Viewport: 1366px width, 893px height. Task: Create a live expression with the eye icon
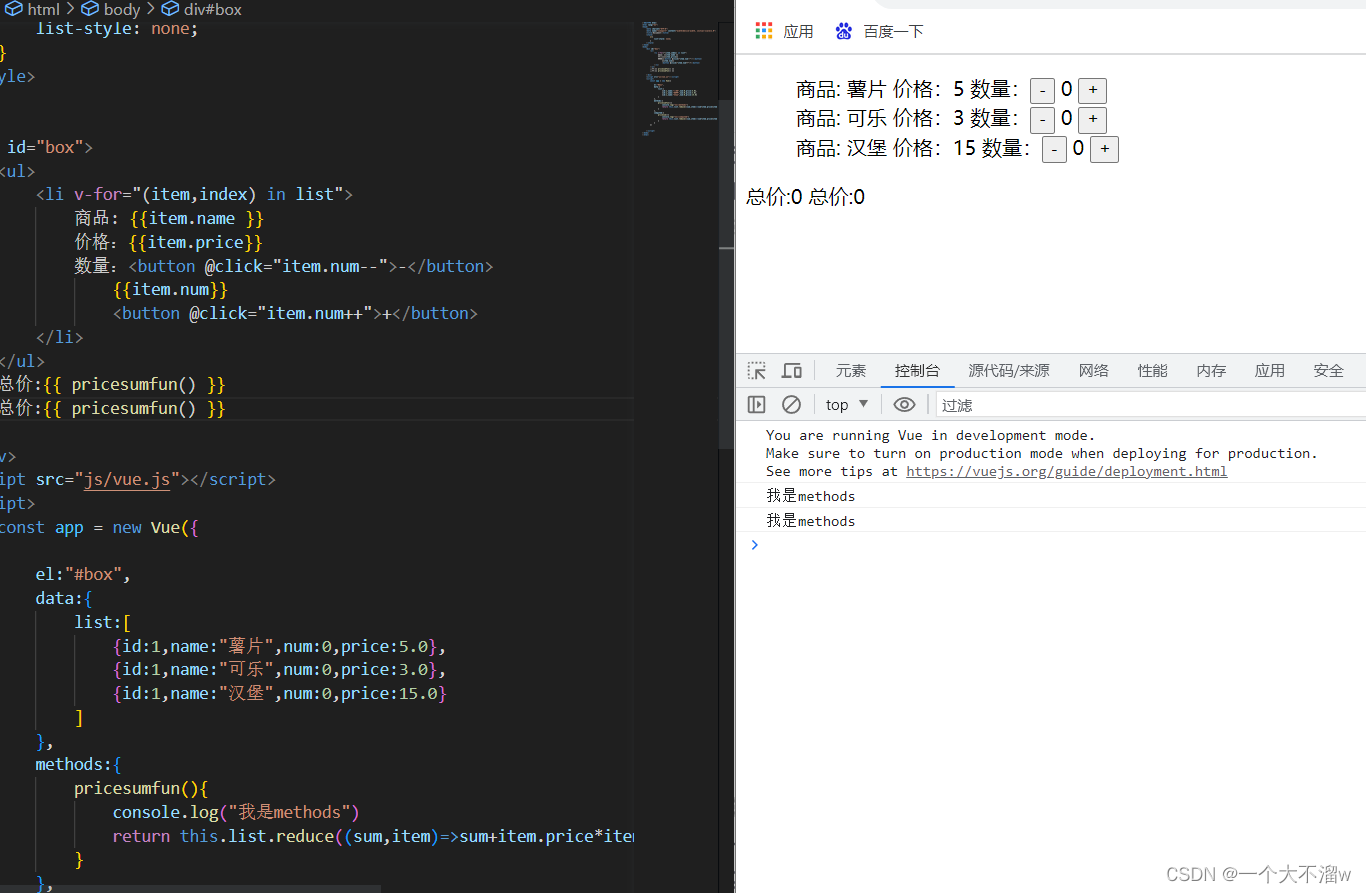point(904,404)
